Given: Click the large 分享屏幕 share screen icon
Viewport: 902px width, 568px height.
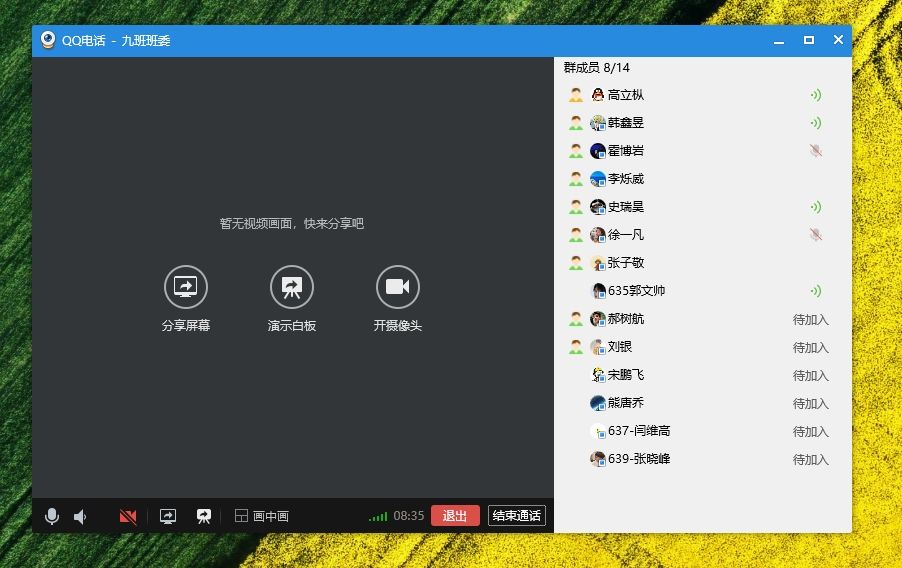Looking at the screenshot, I should 186,287.
